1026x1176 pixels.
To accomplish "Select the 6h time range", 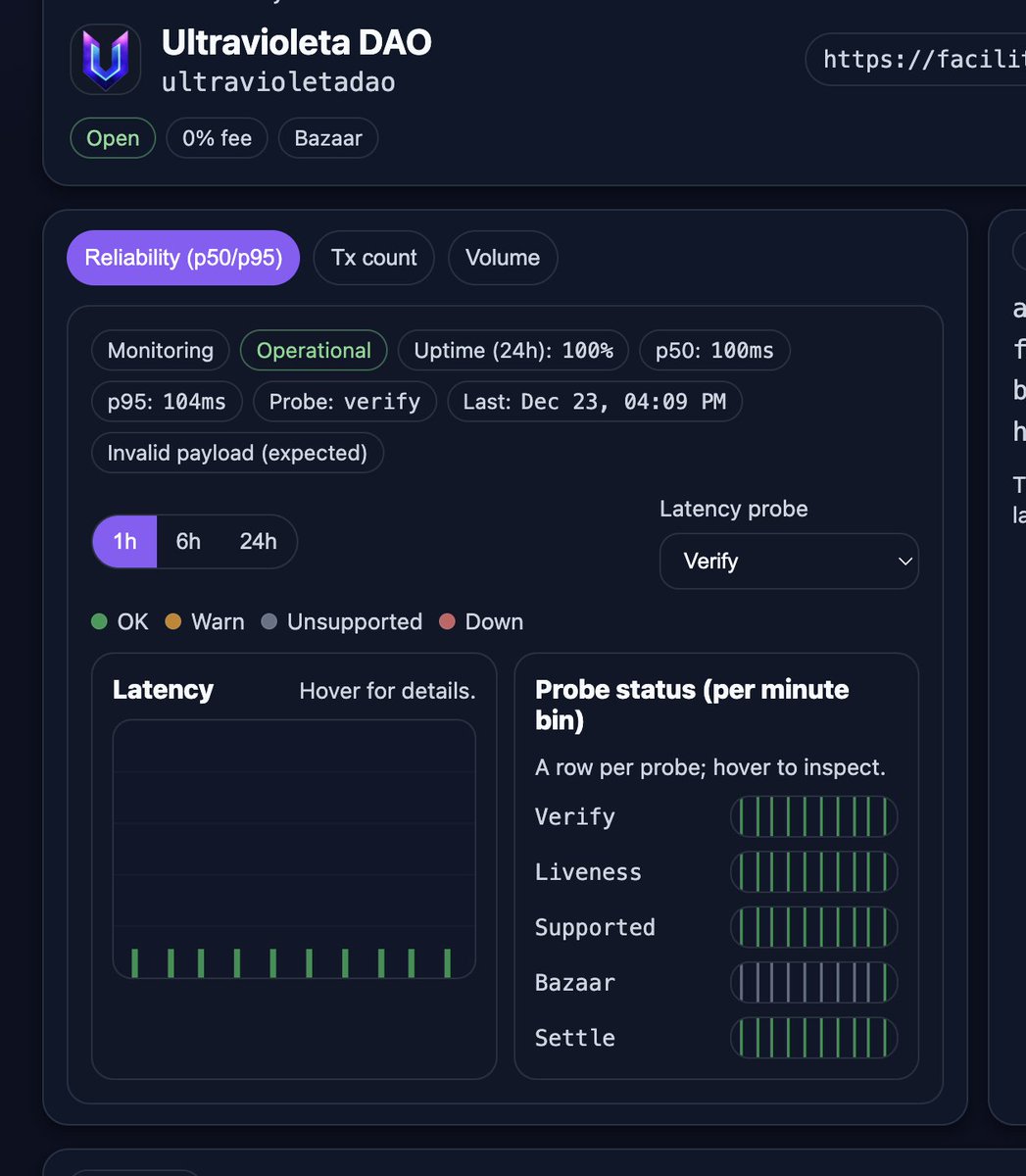I will (x=188, y=541).
